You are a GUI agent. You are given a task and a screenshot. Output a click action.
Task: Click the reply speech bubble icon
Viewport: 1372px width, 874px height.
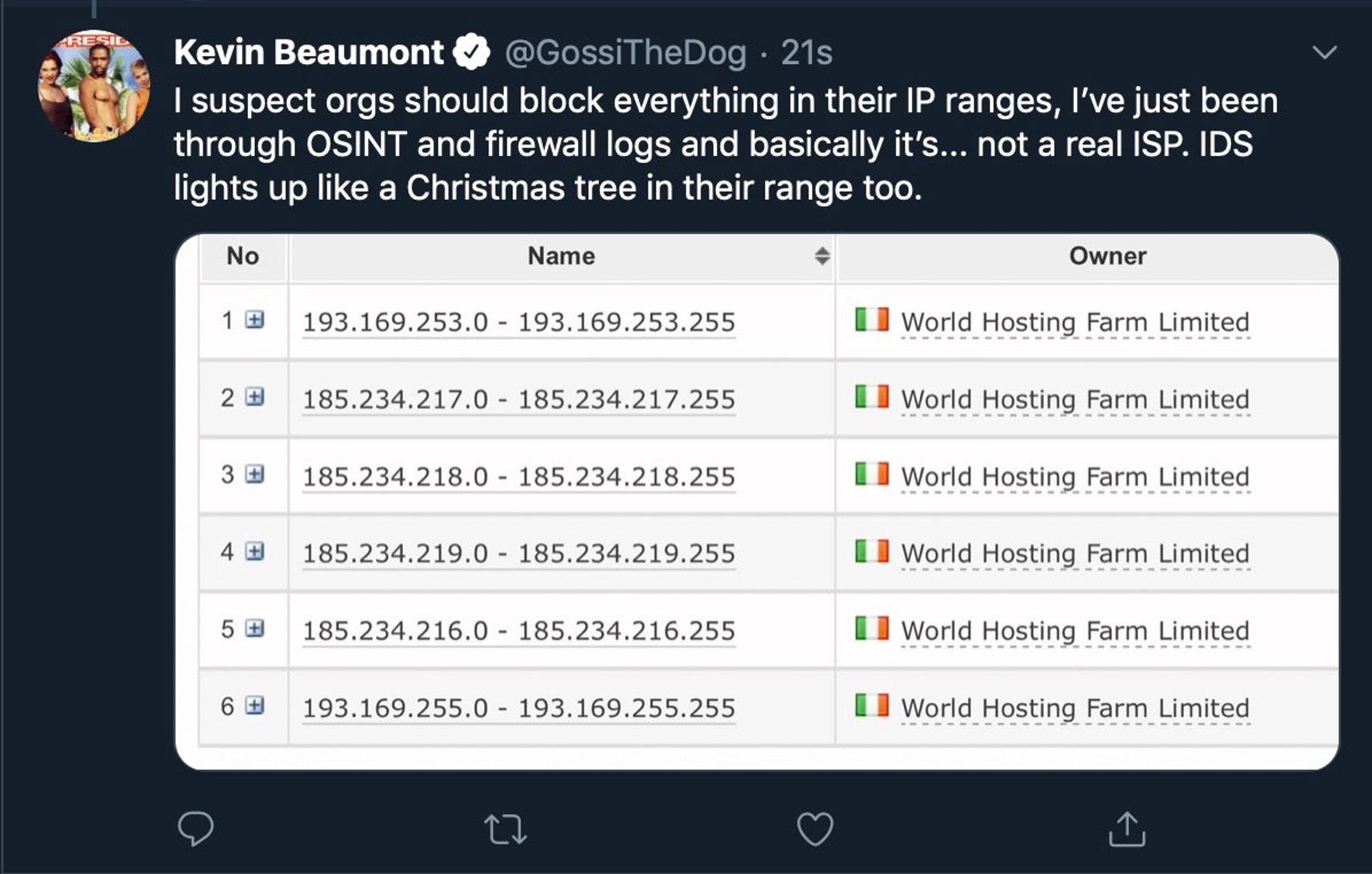point(196,828)
